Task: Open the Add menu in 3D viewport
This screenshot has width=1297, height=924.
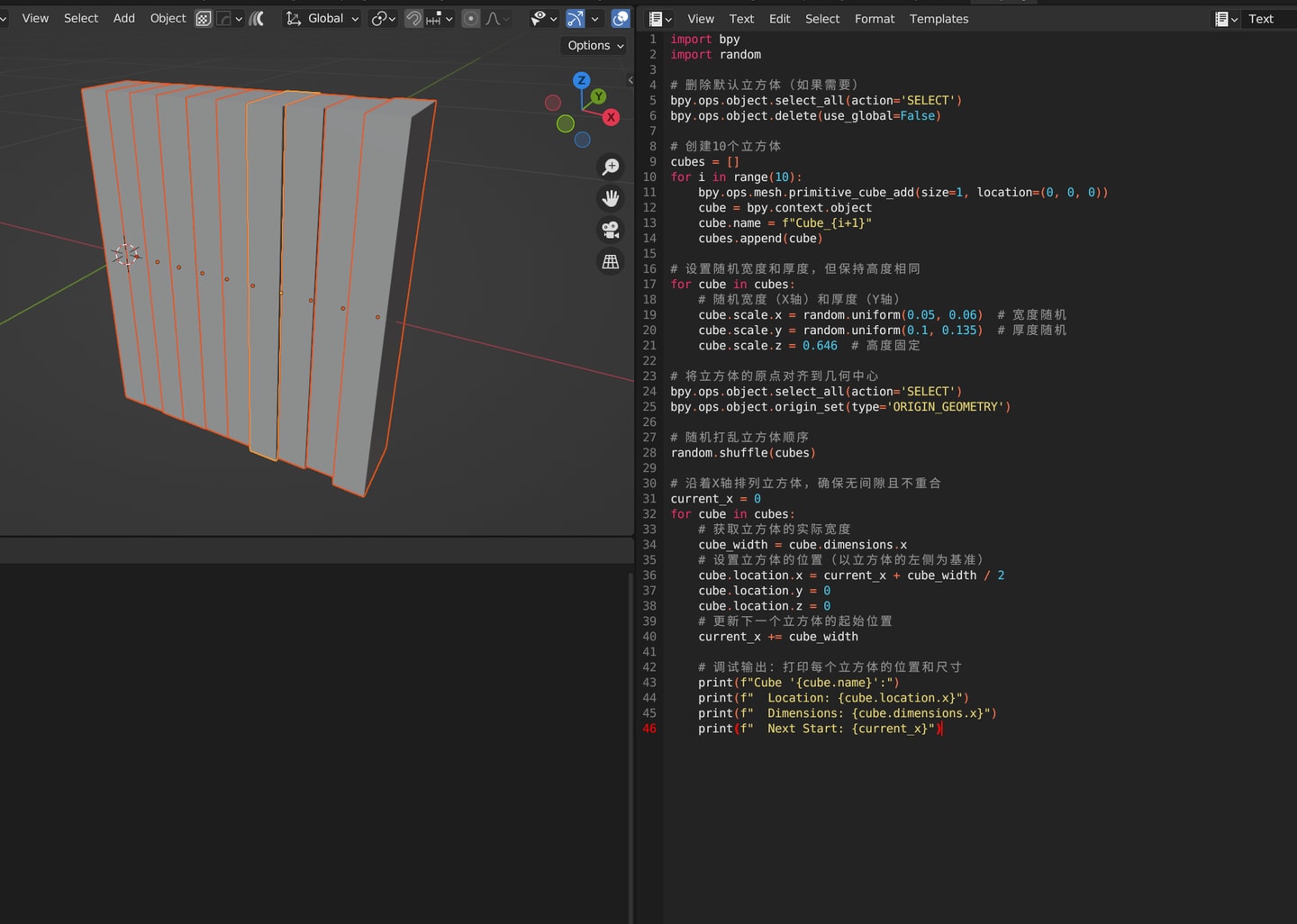Action: coord(124,19)
